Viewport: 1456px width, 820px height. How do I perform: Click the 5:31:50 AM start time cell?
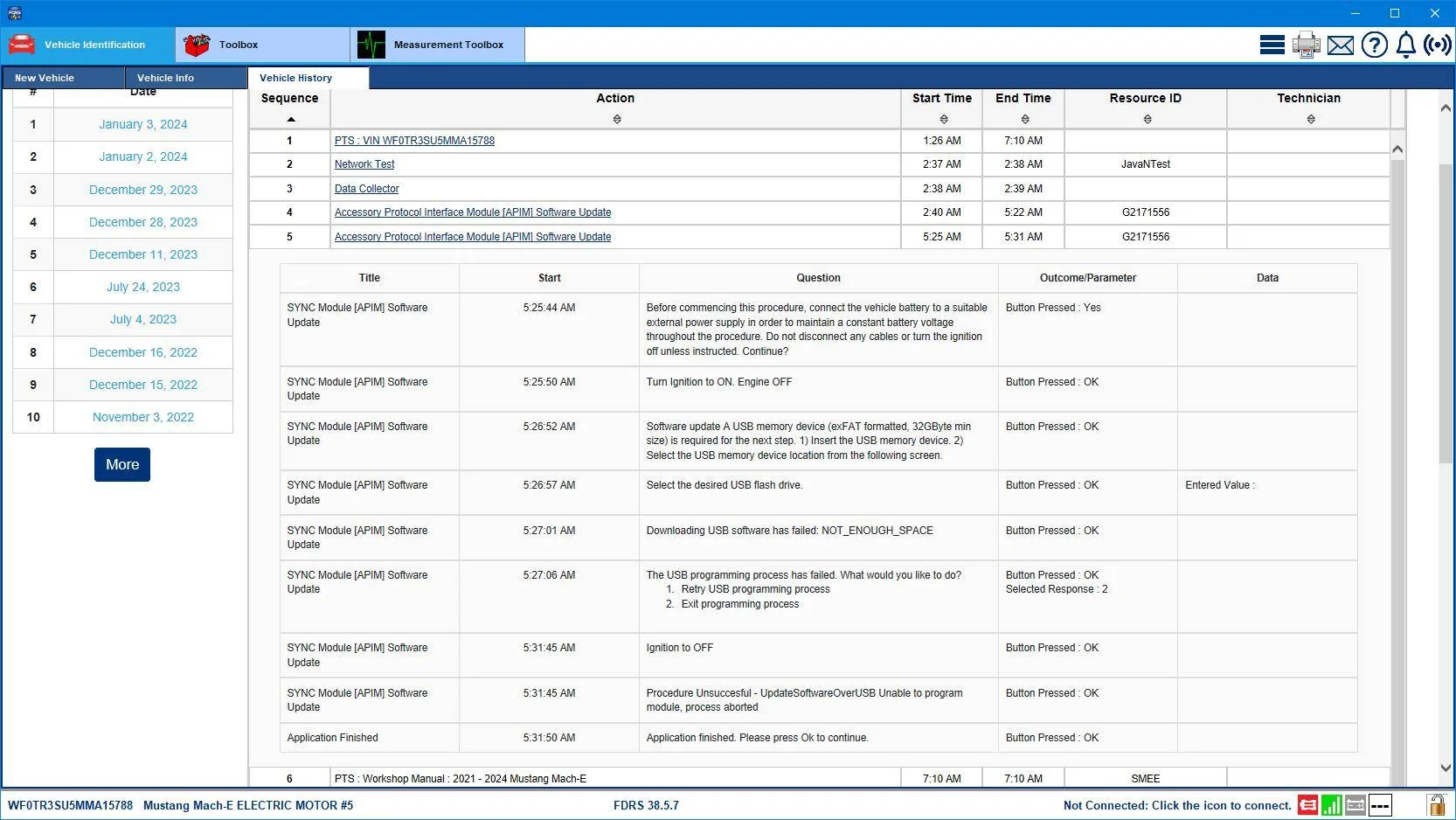pos(549,738)
